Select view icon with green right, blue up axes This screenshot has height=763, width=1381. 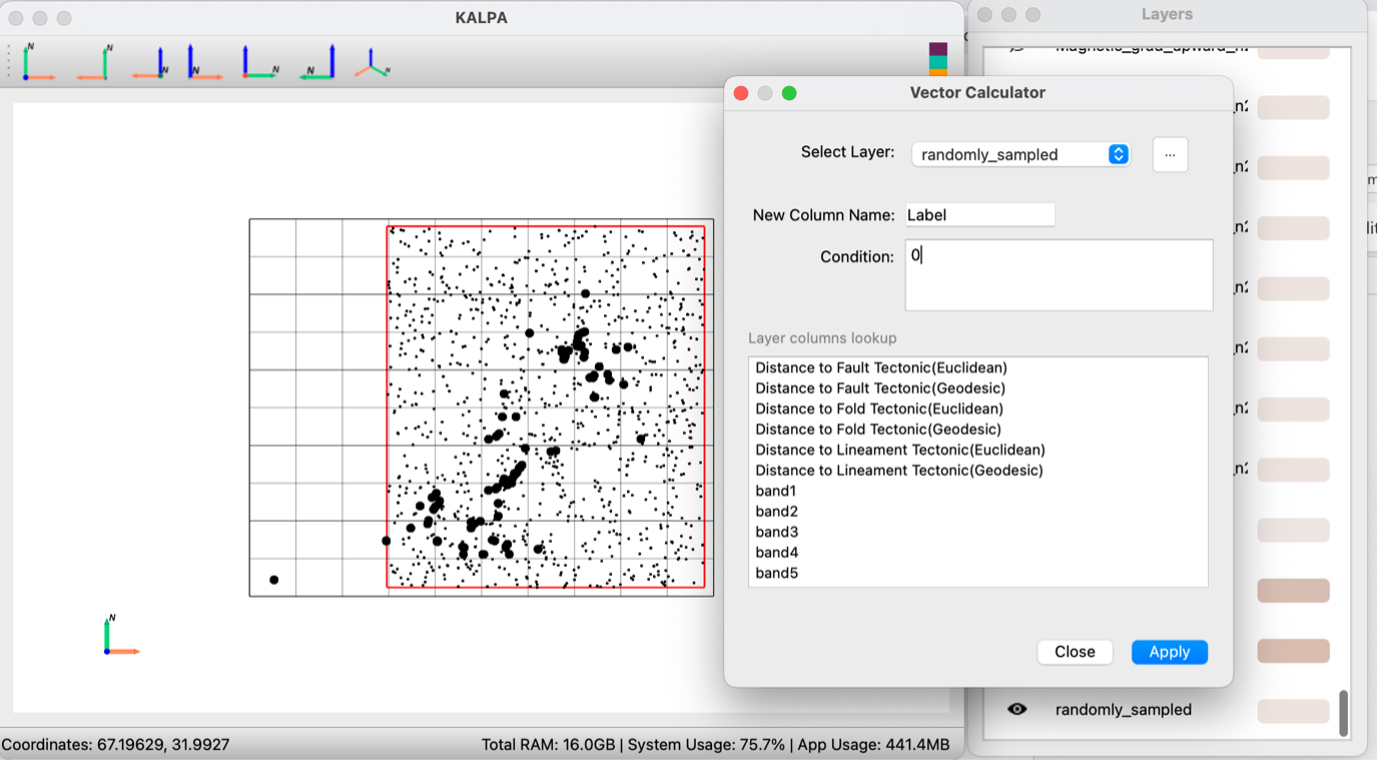pos(260,62)
